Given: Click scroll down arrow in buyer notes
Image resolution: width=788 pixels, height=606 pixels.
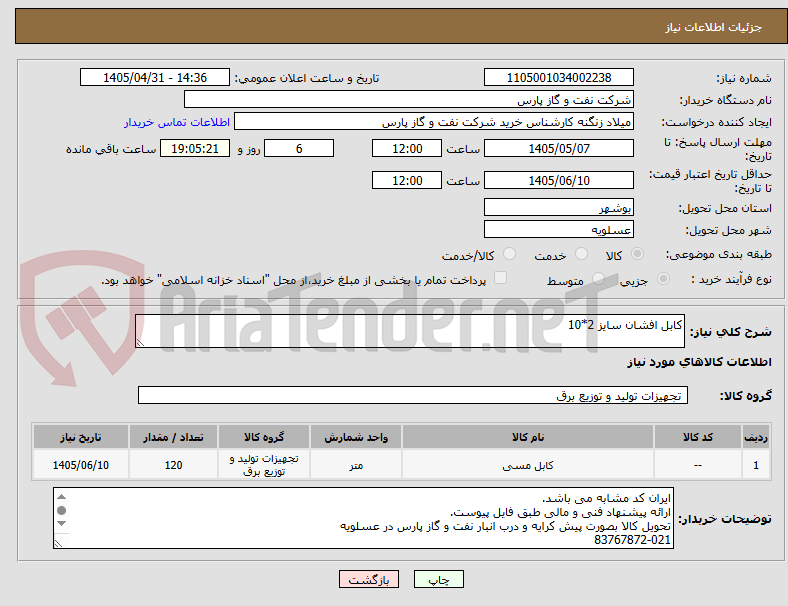Looking at the screenshot, I should pos(61,524).
